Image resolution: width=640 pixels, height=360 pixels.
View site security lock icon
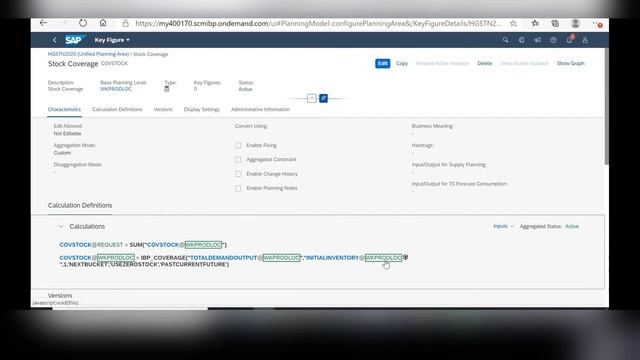coord(125,24)
